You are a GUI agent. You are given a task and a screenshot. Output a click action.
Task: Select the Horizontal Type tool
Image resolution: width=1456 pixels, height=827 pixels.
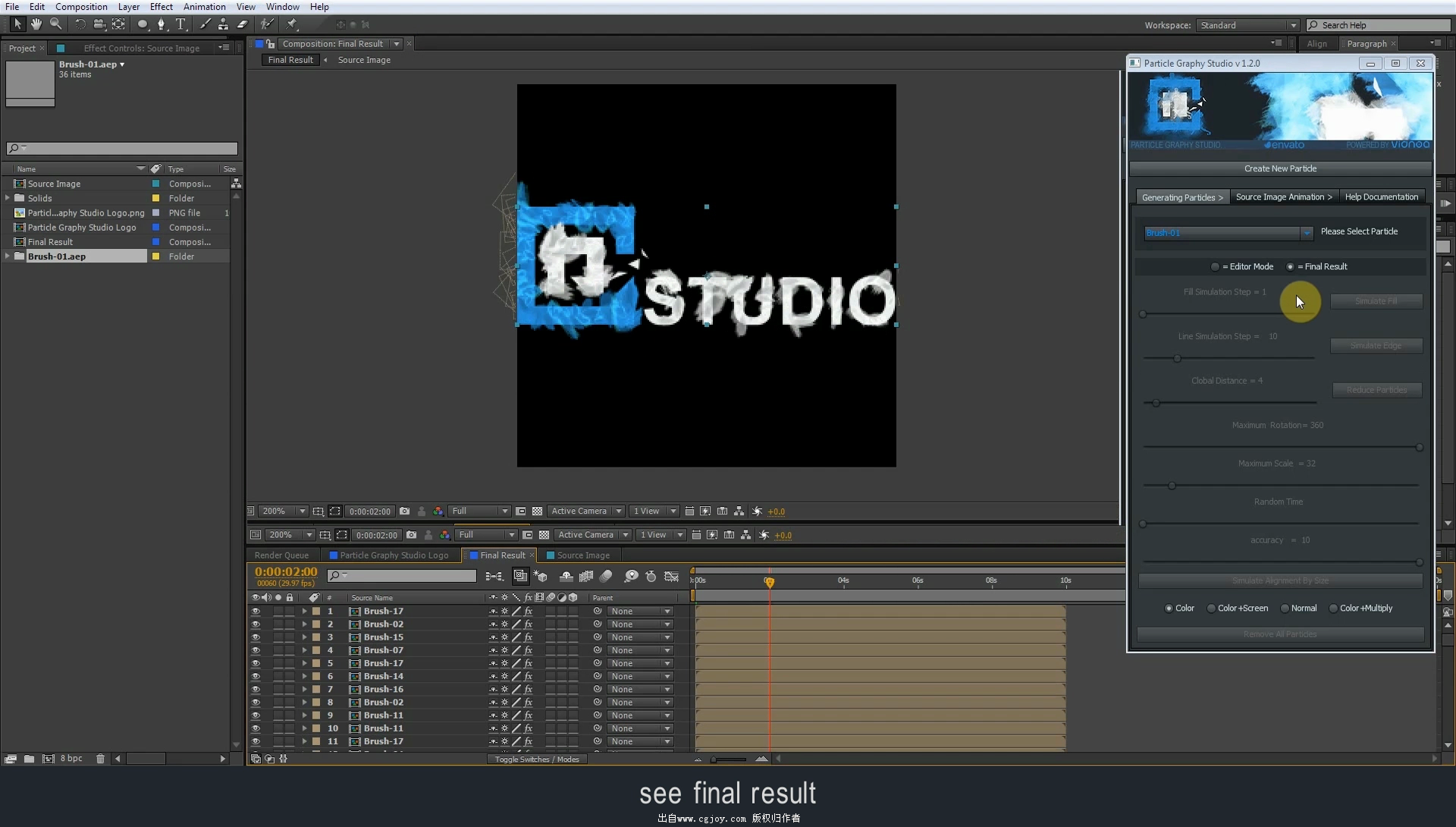tap(180, 24)
